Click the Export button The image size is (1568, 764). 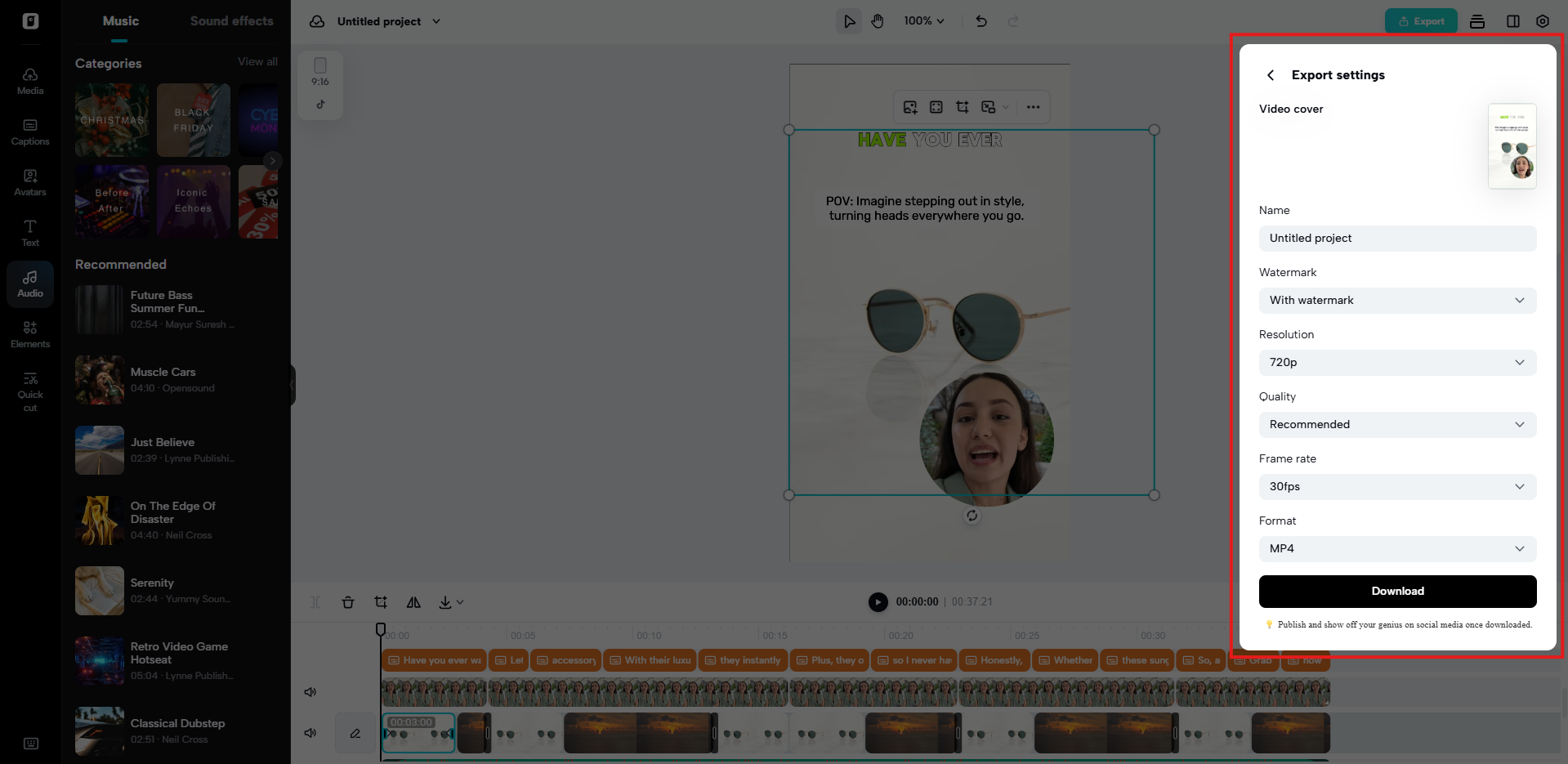click(x=1421, y=21)
